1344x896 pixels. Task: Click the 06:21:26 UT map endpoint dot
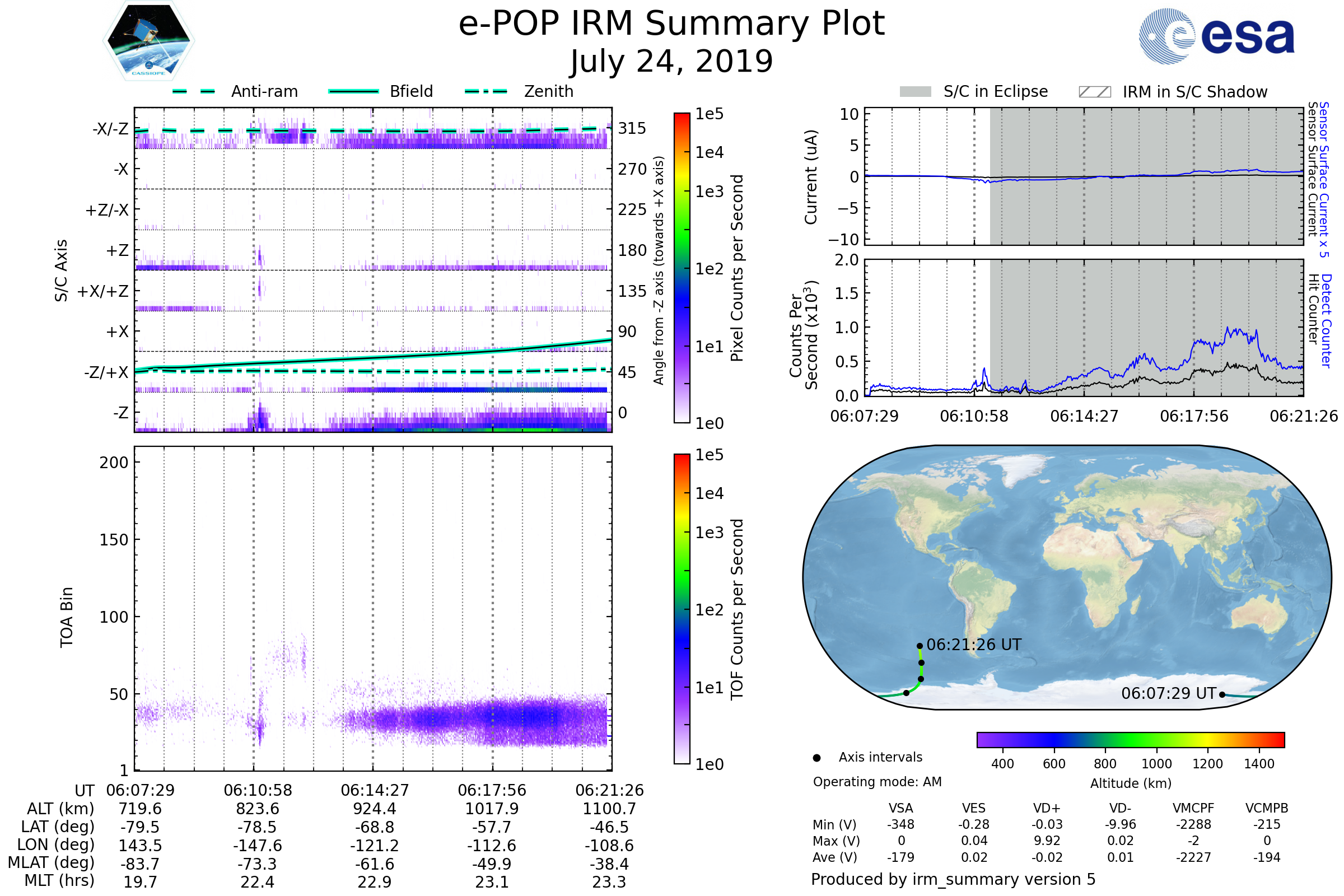coord(920,646)
